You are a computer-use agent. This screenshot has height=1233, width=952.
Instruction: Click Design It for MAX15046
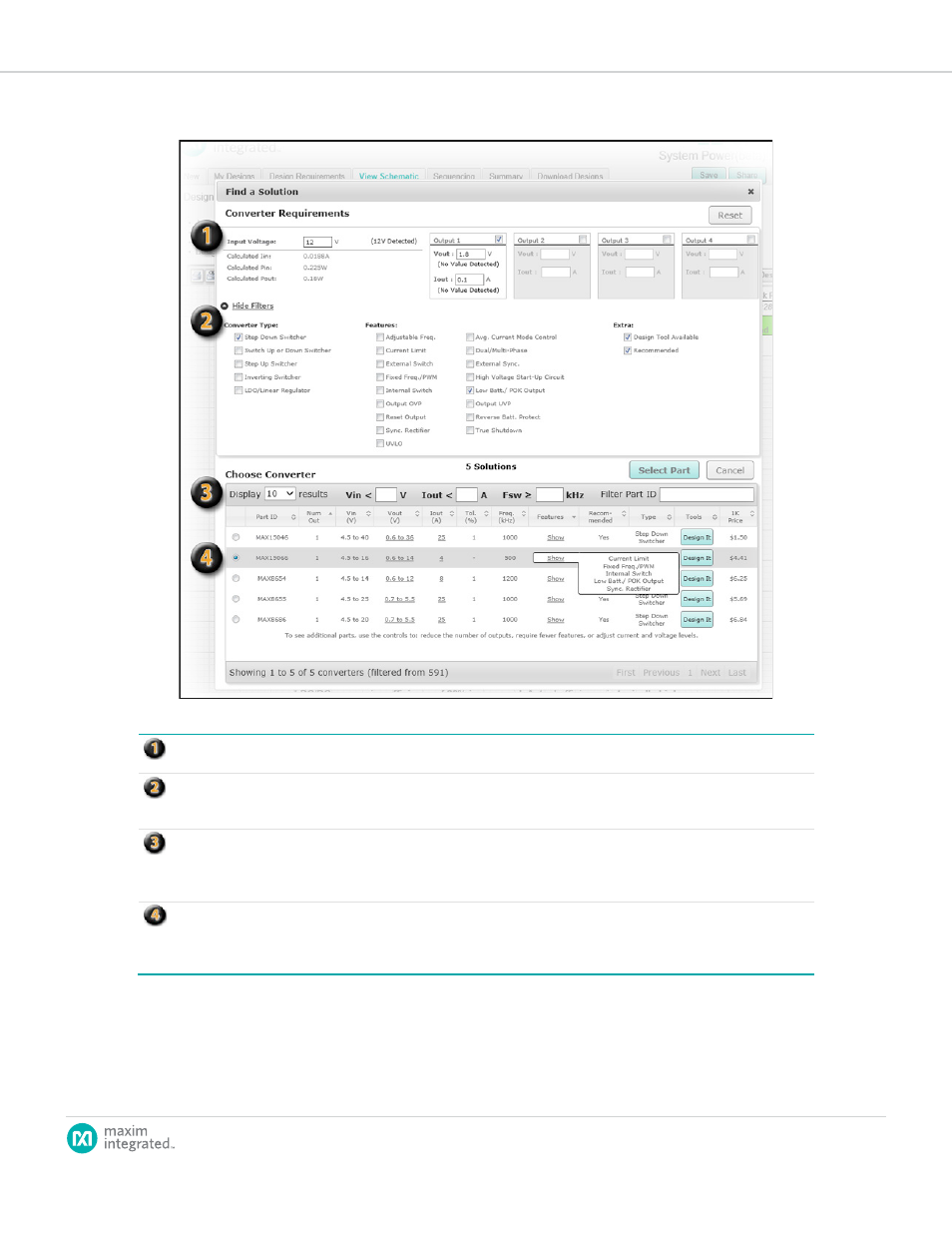(697, 537)
